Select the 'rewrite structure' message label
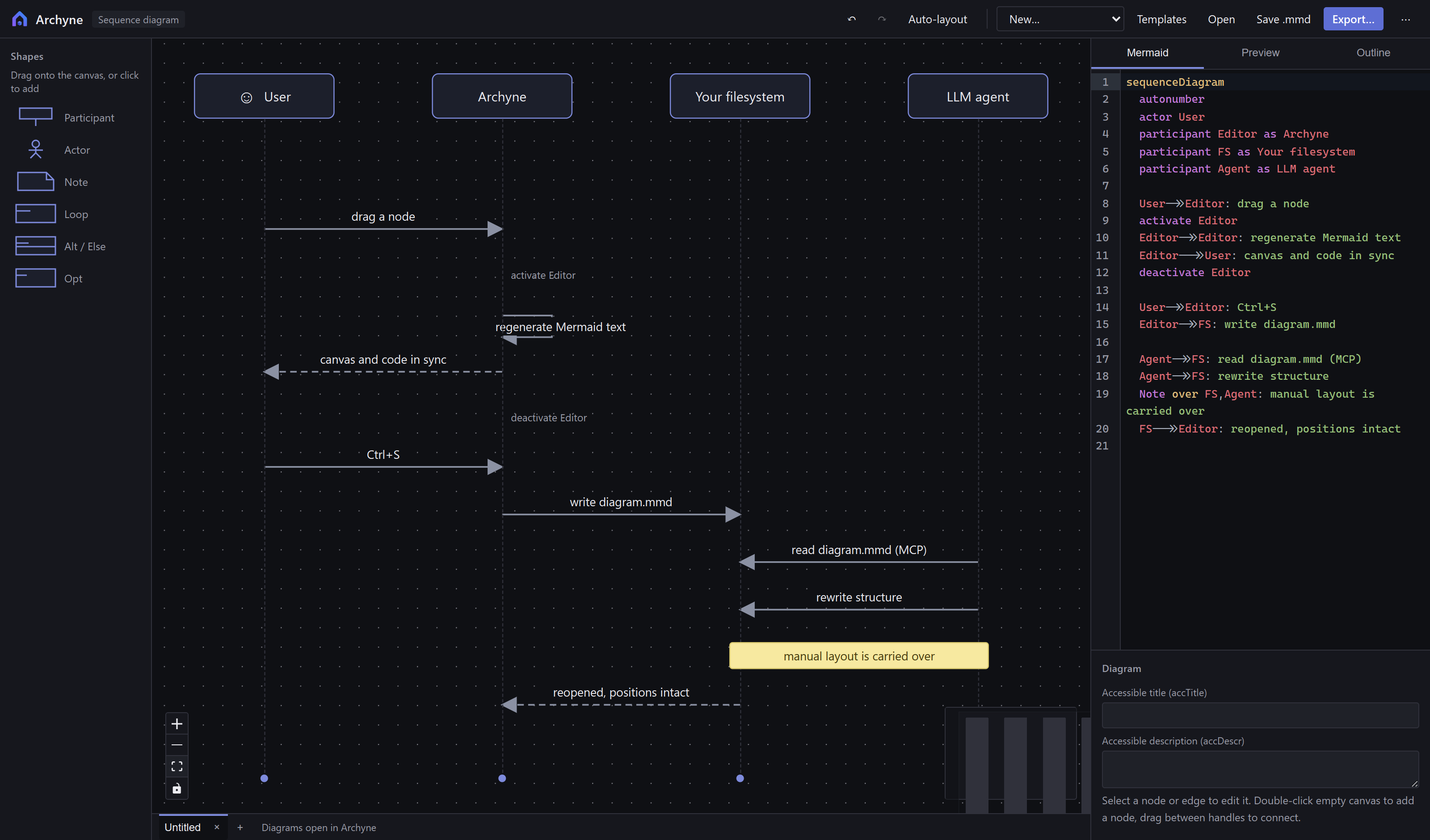 pyautogui.click(x=858, y=598)
